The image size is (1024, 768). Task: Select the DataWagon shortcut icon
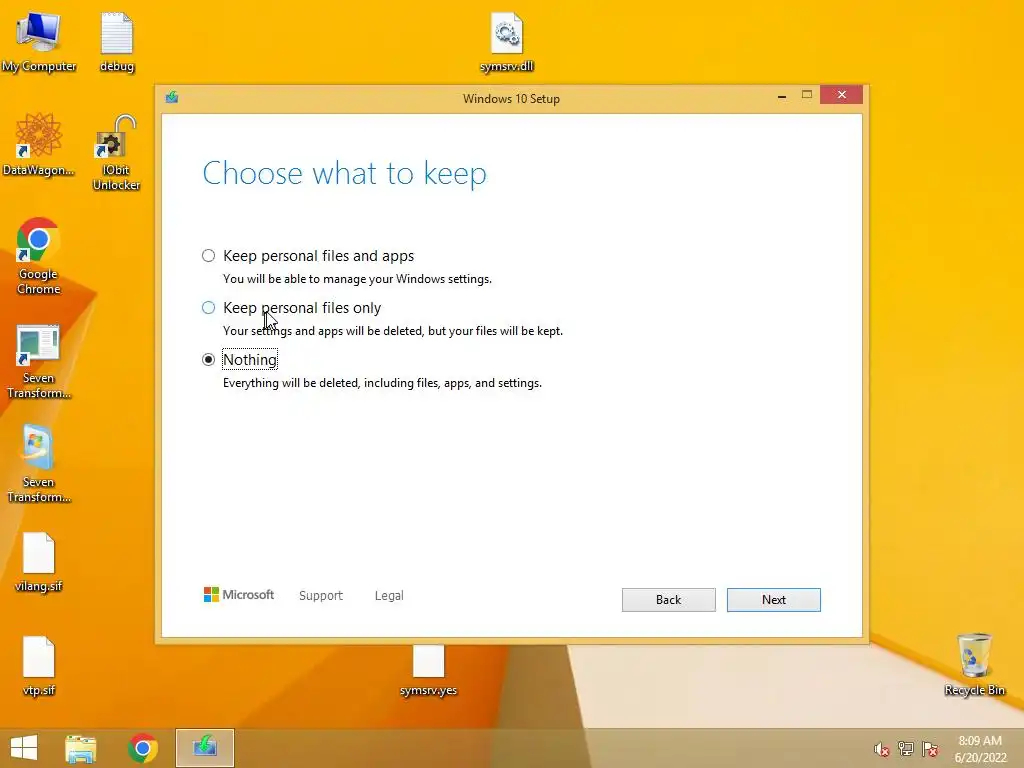tap(39, 145)
